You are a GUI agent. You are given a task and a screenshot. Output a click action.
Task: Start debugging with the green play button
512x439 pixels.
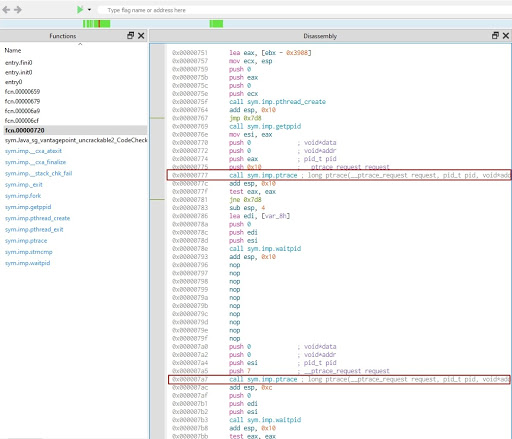(x=80, y=10)
